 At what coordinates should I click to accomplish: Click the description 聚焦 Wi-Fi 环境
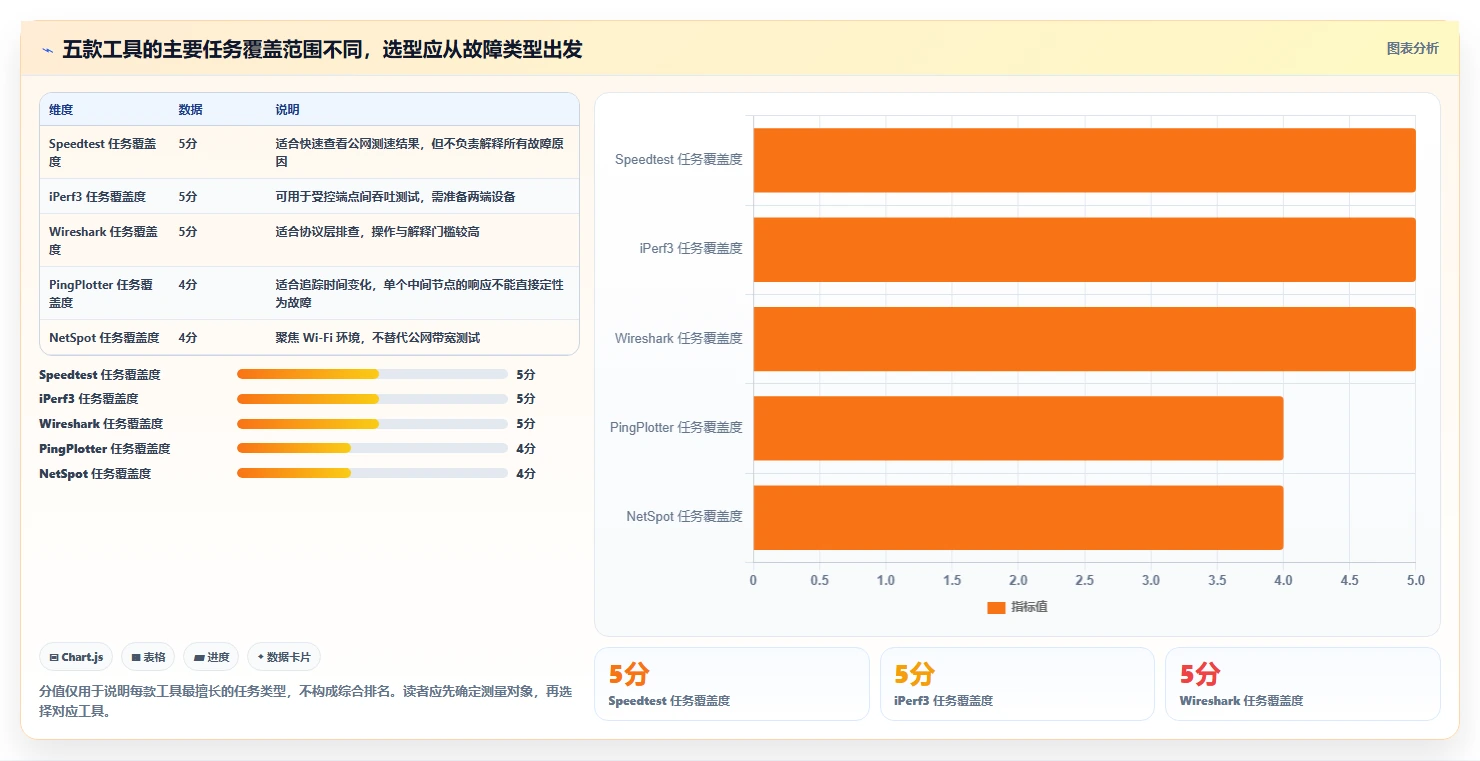pos(378,338)
